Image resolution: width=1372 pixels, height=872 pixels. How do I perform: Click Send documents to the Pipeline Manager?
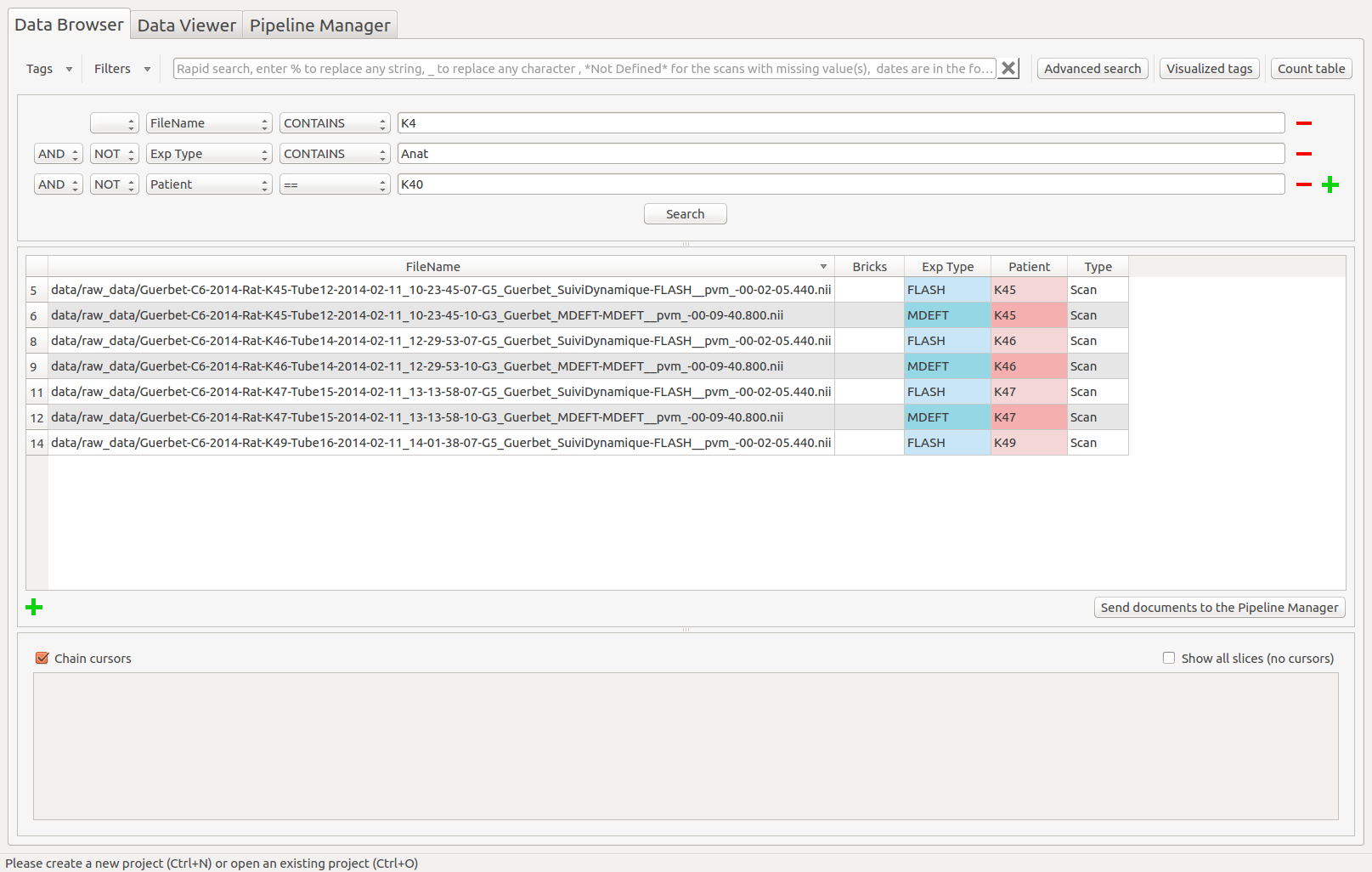click(x=1220, y=608)
